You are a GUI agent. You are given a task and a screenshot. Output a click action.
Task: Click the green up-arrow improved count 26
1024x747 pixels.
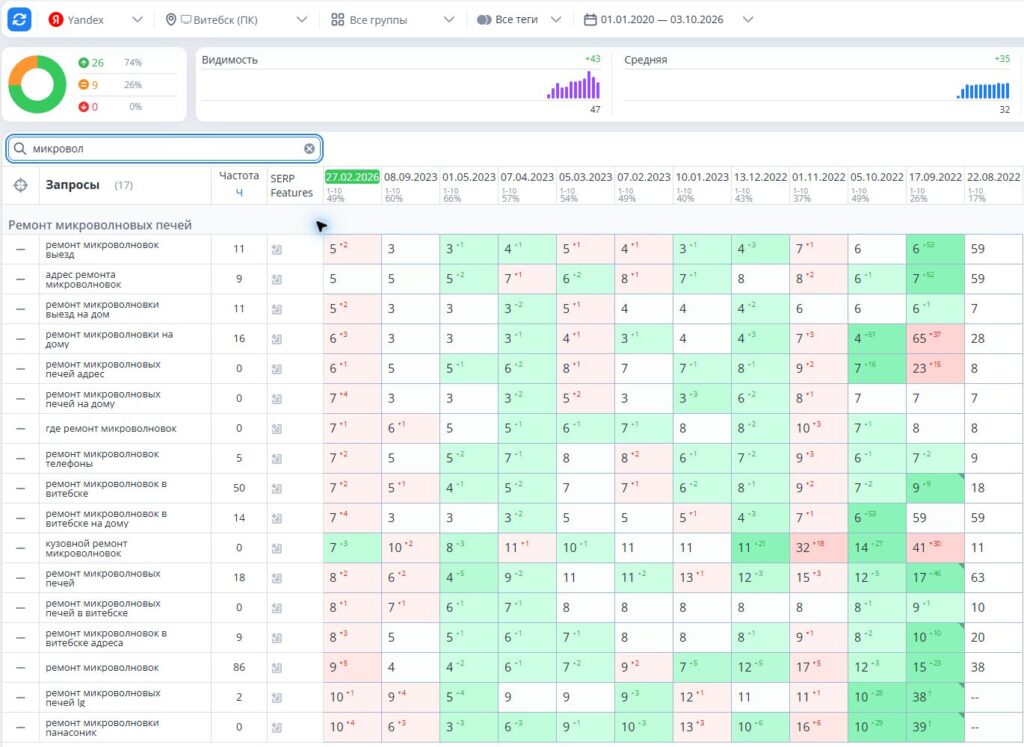tap(91, 63)
